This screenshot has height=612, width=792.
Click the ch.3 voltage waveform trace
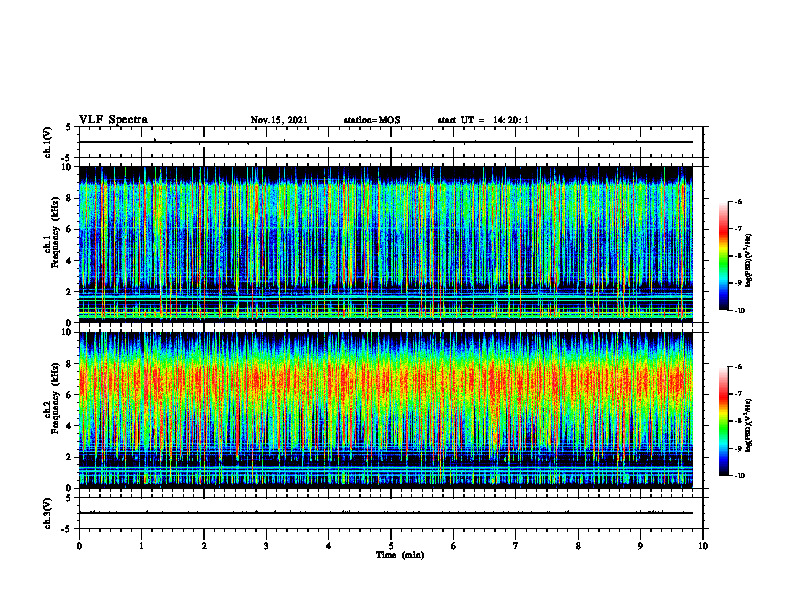pyautogui.click(x=386, y=513)
